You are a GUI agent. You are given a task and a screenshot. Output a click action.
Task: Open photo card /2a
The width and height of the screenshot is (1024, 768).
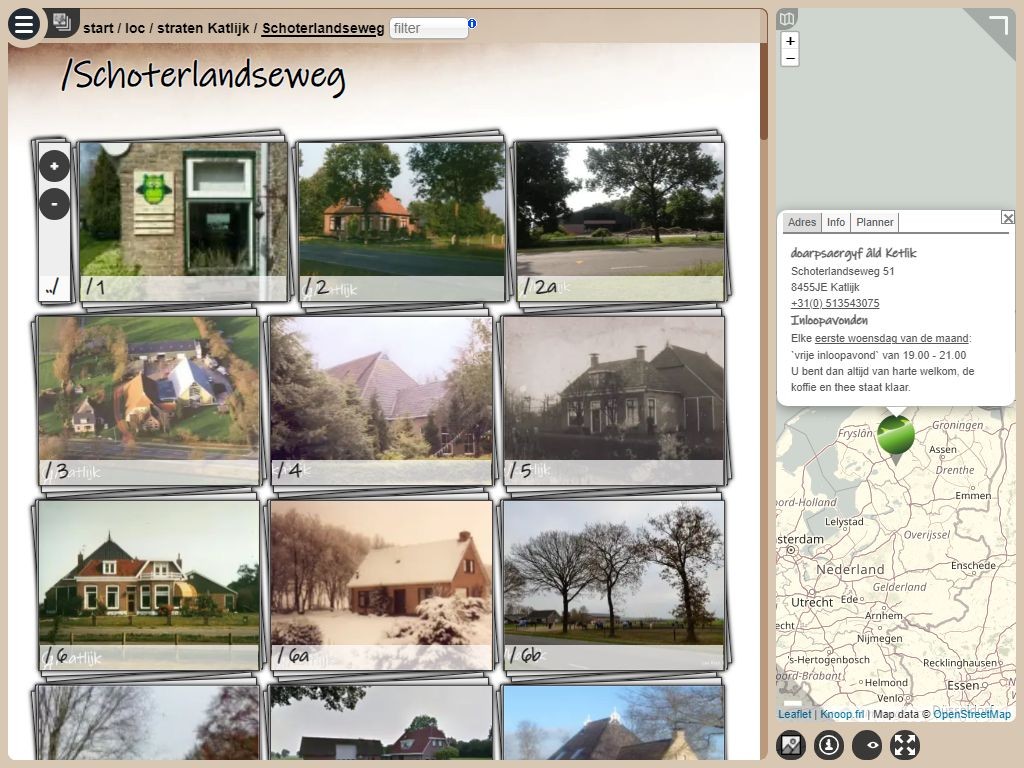tap(620, 221)
